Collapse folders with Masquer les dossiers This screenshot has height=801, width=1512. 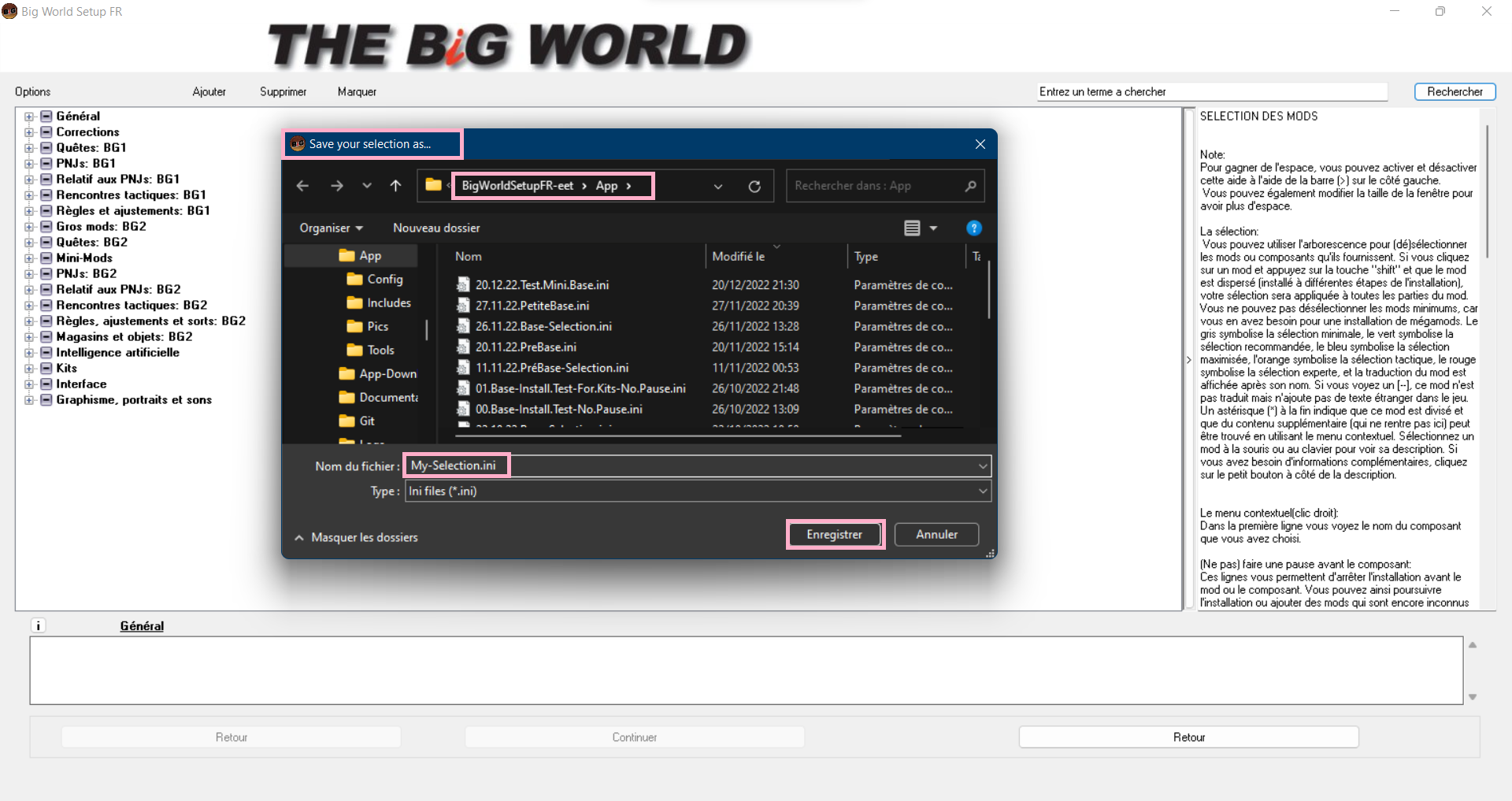[356, 538]
